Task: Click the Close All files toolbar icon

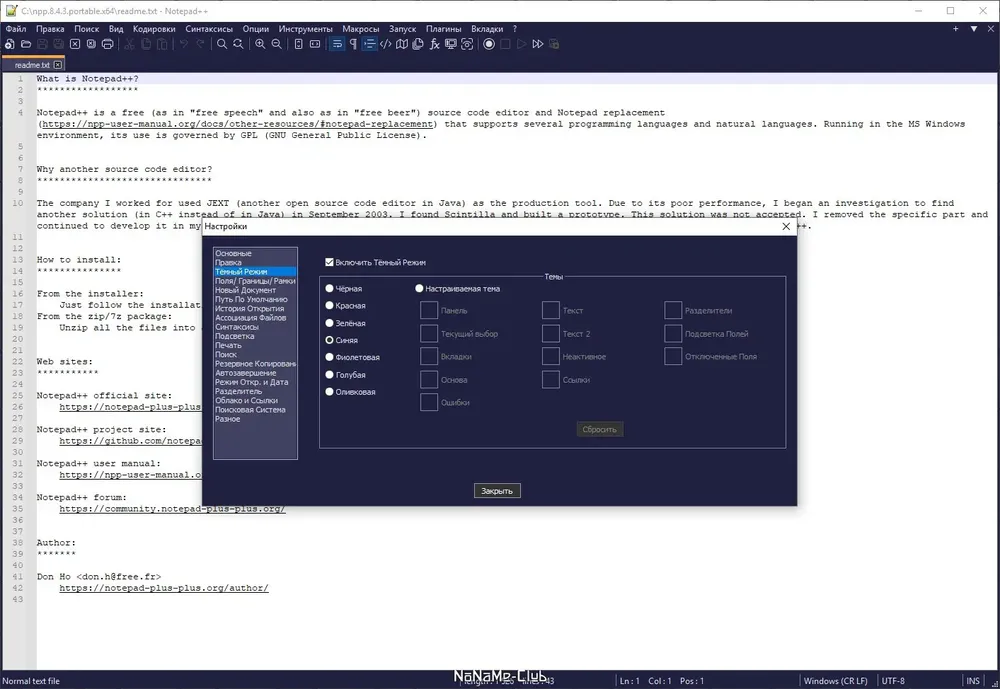Action: pyautogui.click(x=91, y=44)
